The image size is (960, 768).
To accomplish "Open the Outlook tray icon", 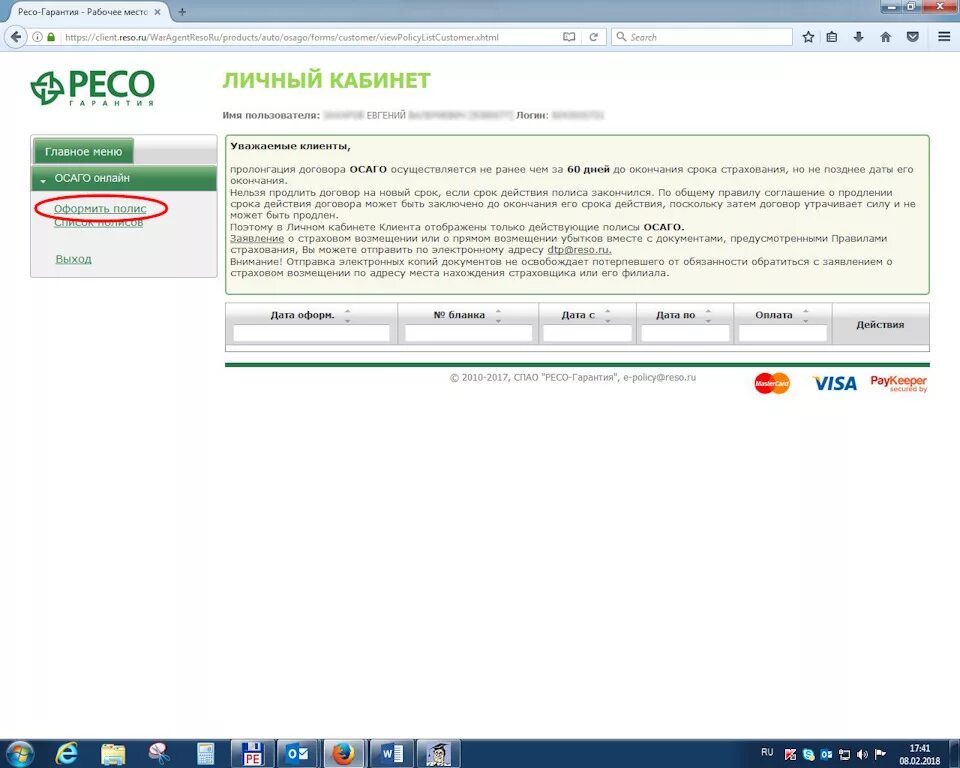I will point(827,755).
